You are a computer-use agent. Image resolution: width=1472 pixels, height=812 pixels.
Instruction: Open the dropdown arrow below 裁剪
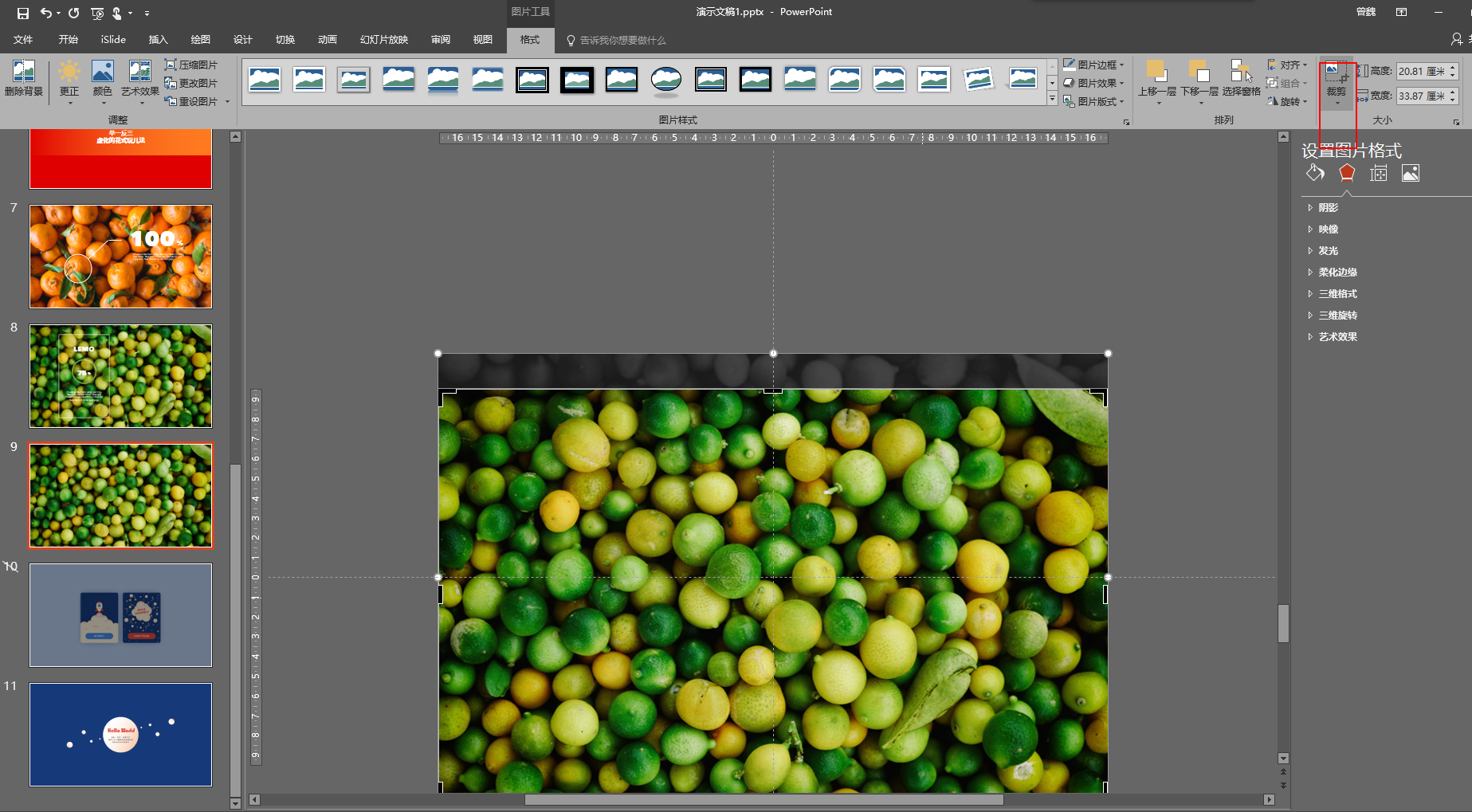1337,102
